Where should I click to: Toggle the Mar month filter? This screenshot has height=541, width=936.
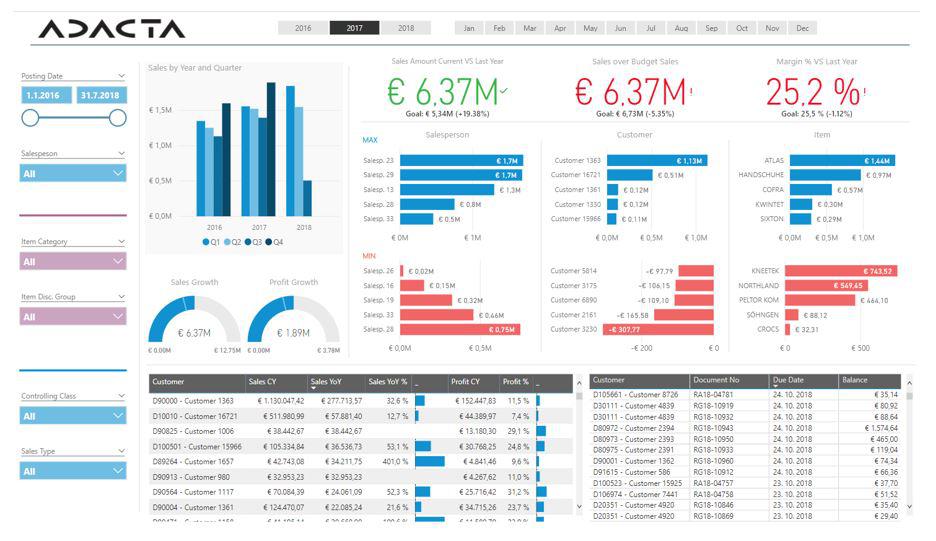529,28
